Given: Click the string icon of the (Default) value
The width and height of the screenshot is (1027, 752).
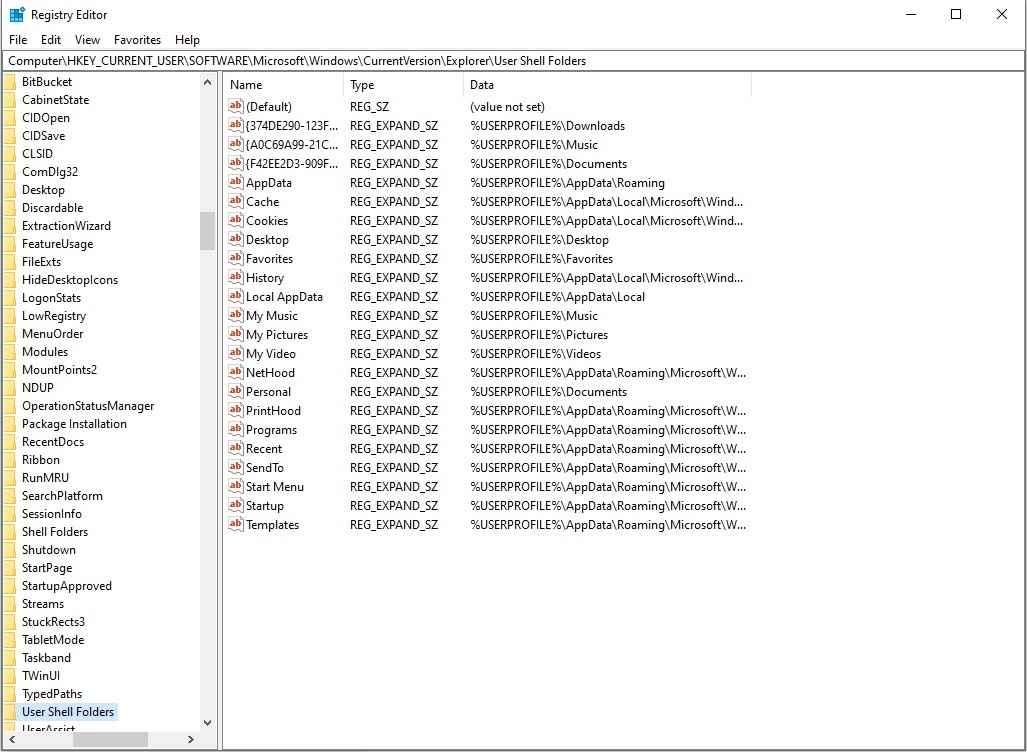Looking at the screenshot, I should click(x=236, y=106).
